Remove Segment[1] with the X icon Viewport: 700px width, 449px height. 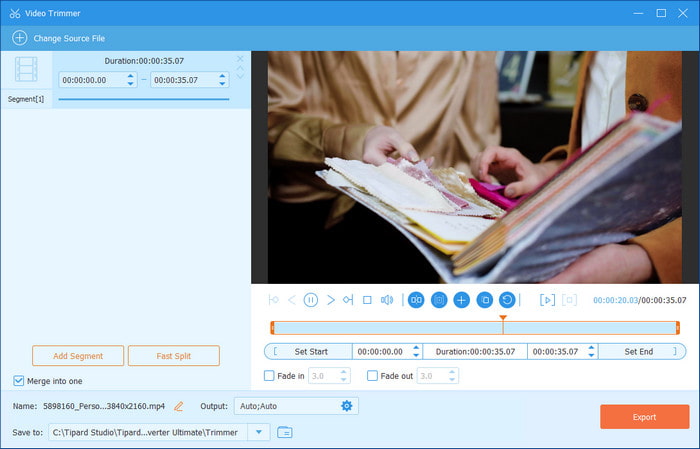click(240, 59)
